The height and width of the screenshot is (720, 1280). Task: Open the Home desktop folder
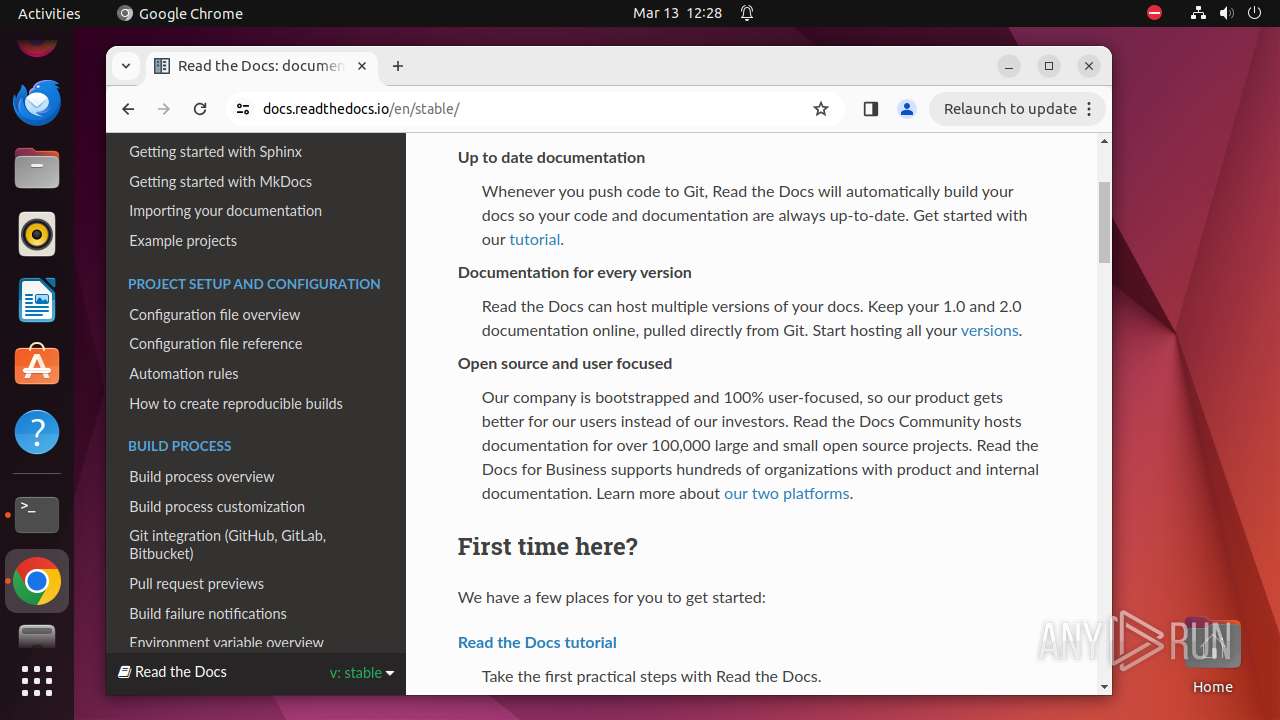coord(1212,656)
